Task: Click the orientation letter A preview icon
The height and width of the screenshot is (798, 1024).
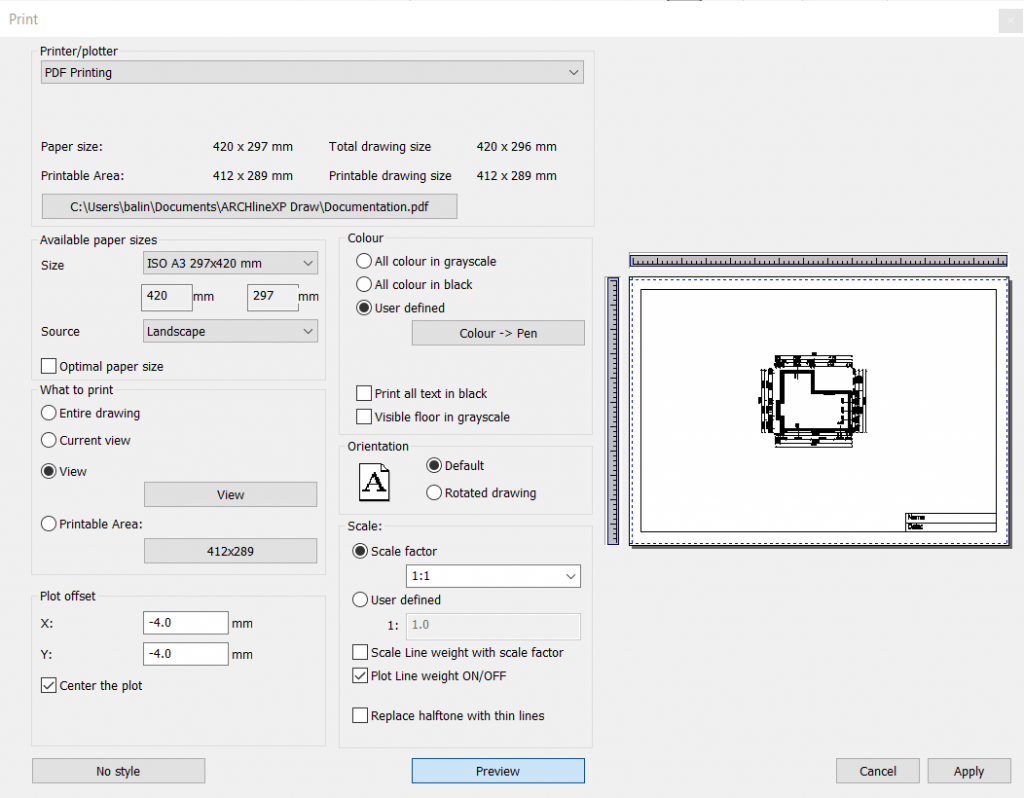Action: [373, 481]
